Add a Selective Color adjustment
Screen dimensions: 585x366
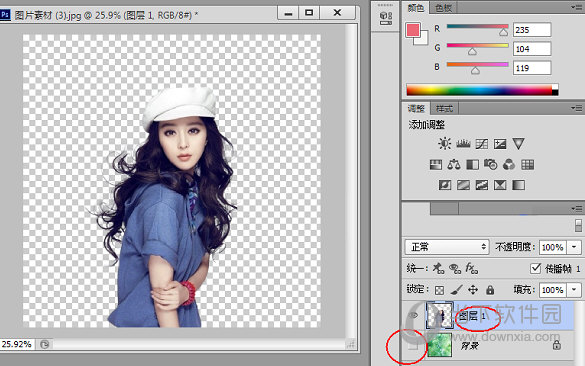500,185
